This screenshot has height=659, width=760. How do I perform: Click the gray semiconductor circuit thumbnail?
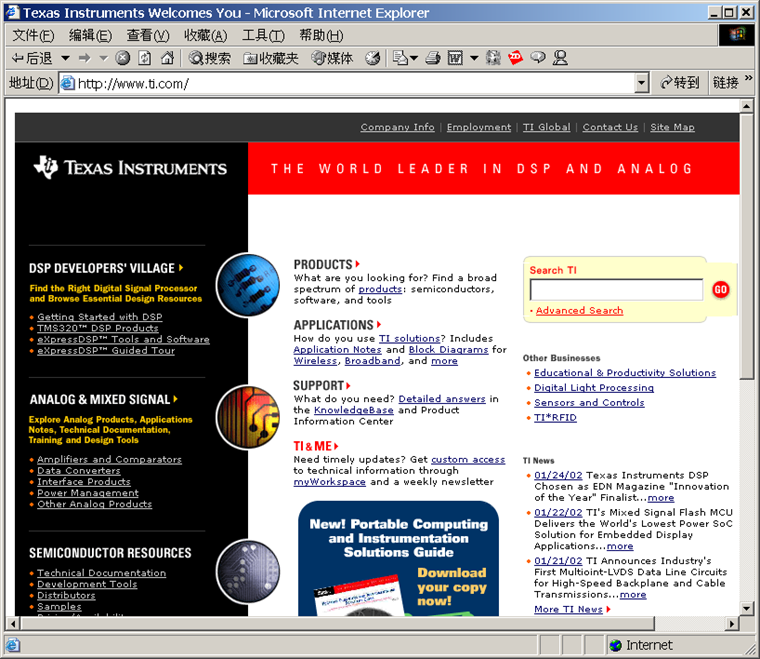click(248, 572)
